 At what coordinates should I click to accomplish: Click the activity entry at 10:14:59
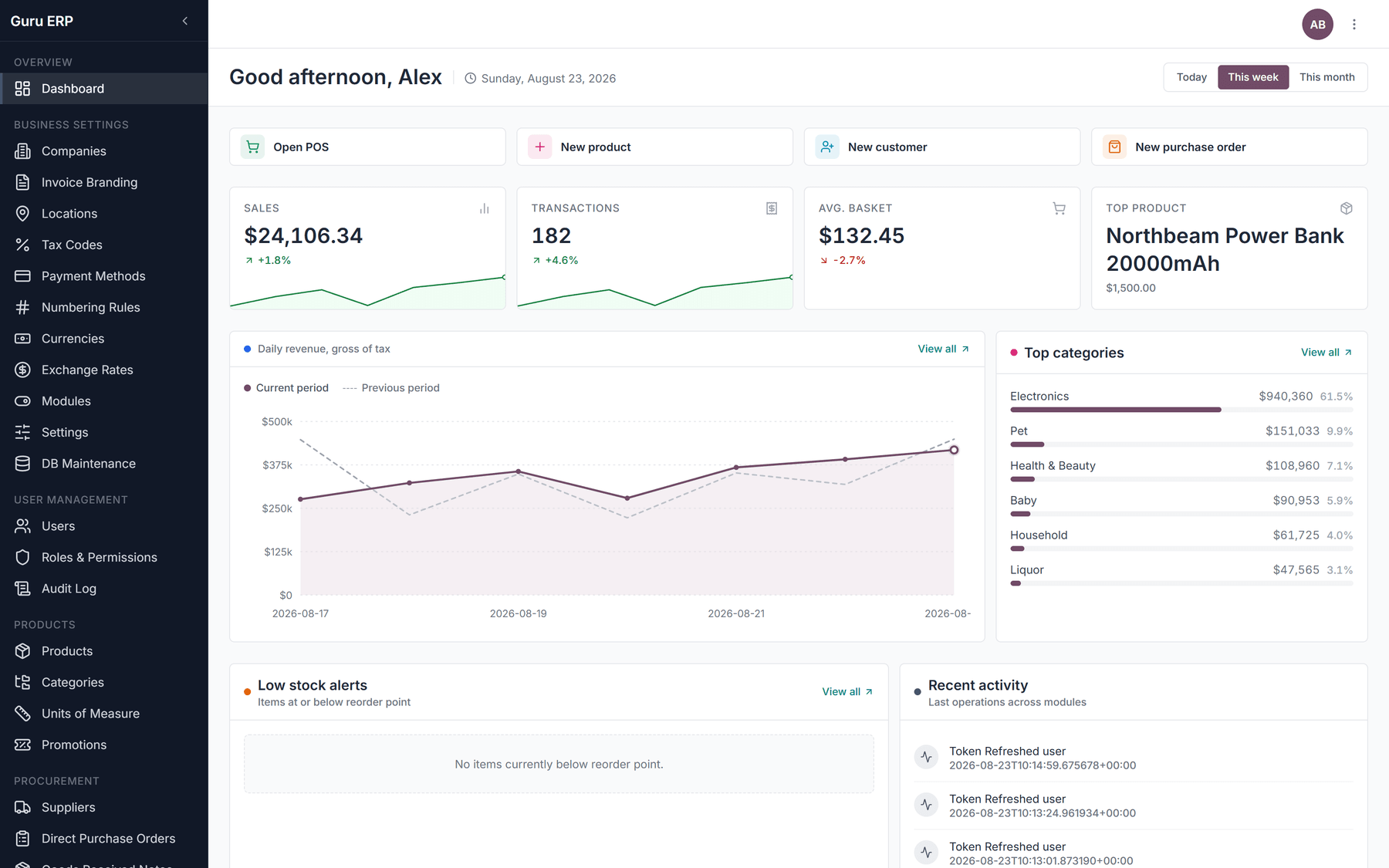point(1134,758)
